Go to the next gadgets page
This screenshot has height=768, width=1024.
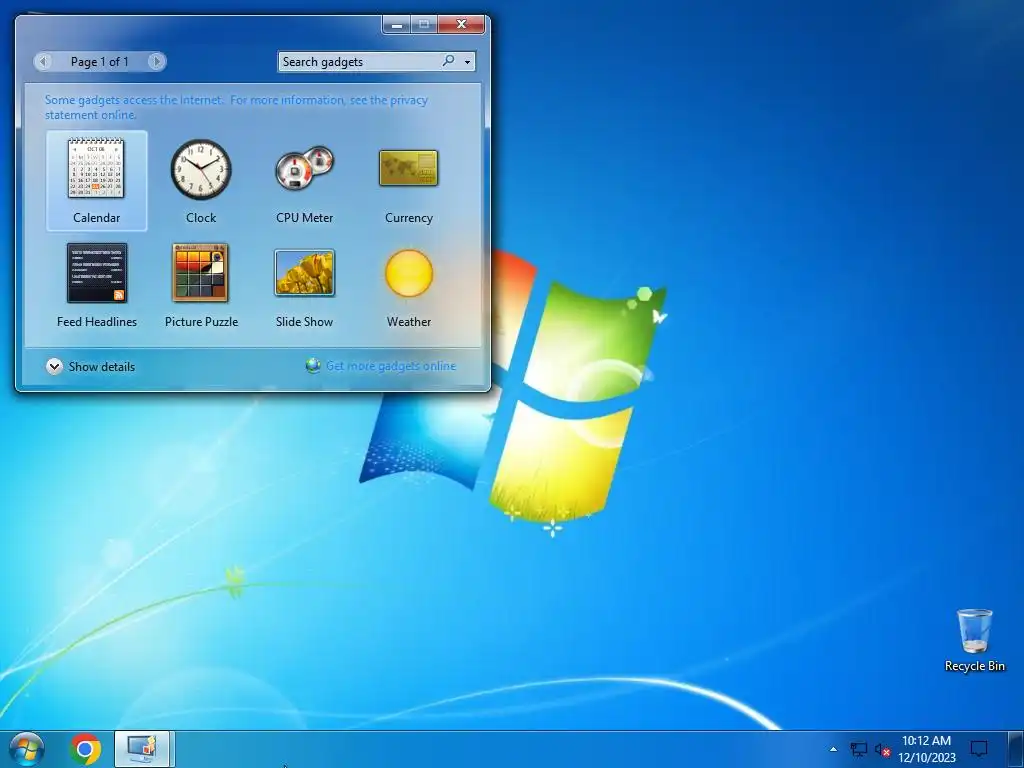pos(156,61)
